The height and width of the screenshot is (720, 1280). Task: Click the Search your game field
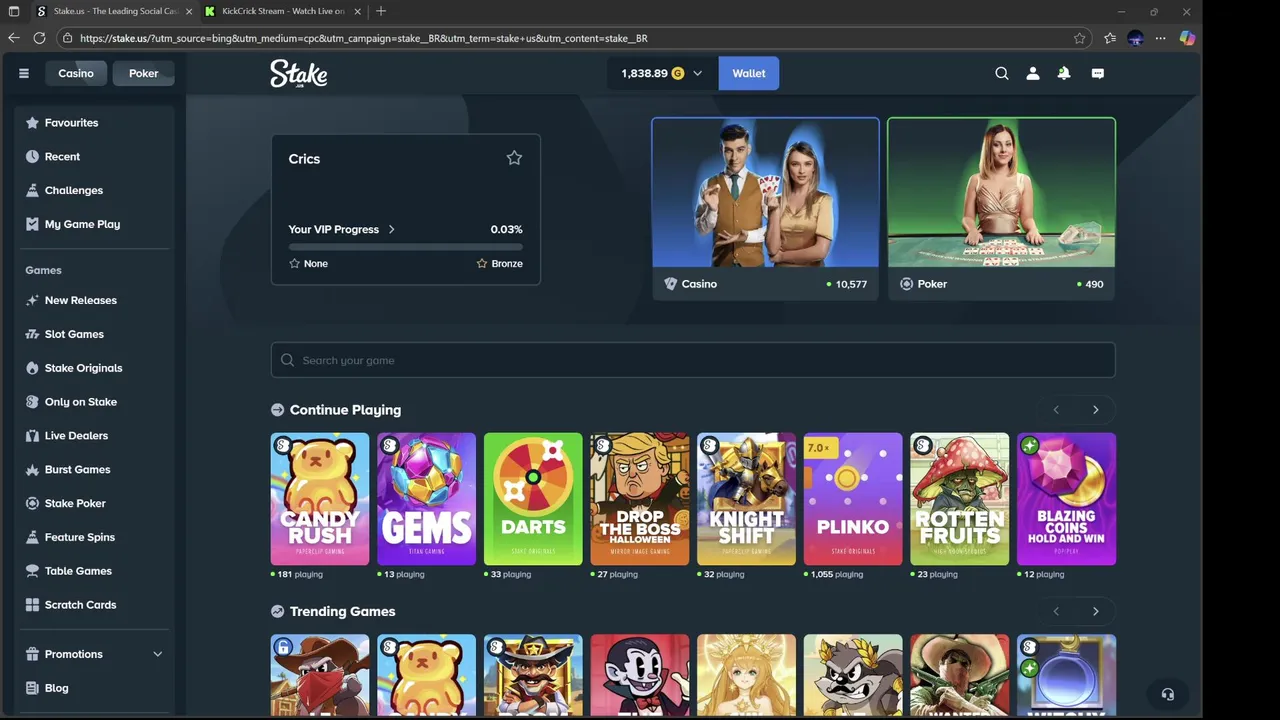click(693, 360)
